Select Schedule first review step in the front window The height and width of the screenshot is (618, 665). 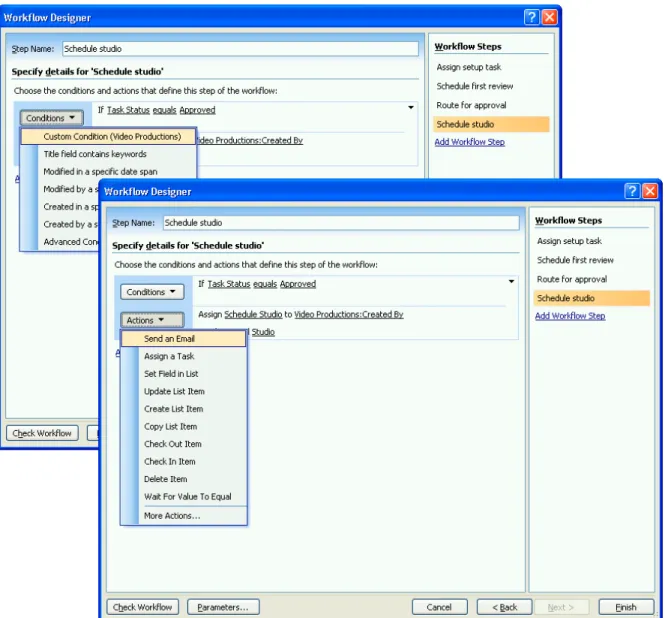(x=575, y=260)
